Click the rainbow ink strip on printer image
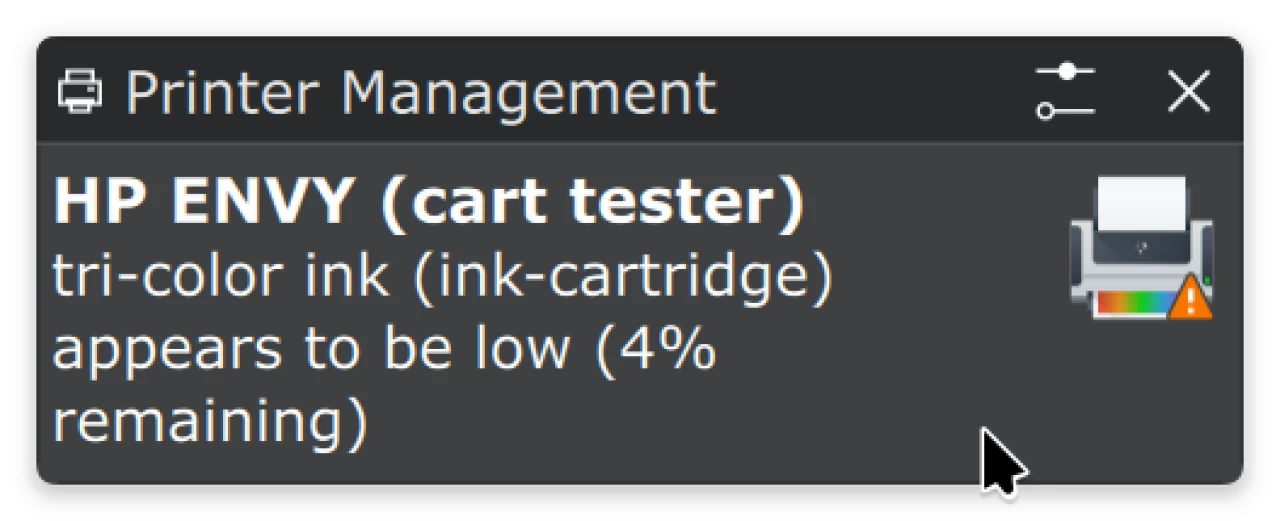Viewport: 1280px width, 521px height. (x=1131, y=303)
